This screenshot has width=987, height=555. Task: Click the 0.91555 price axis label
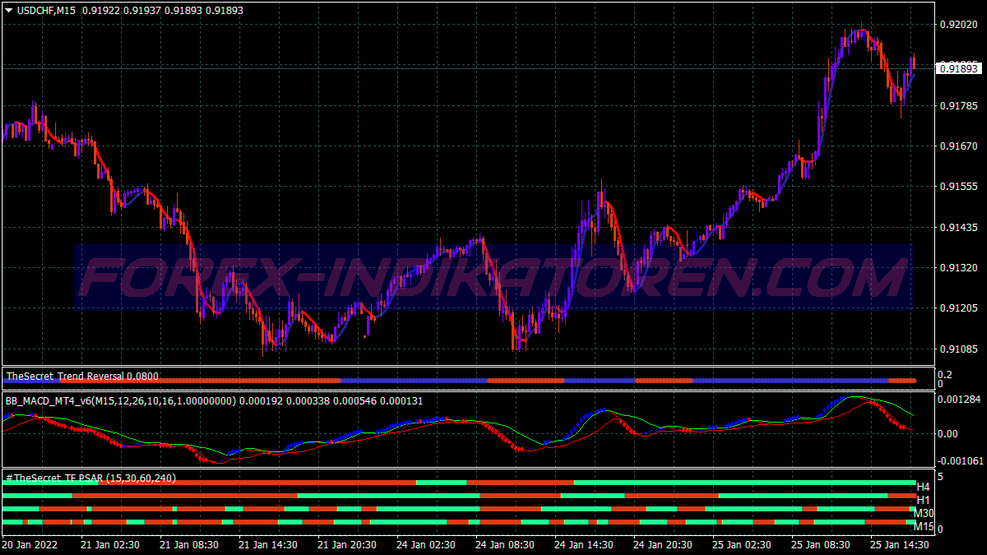point(958,186)
